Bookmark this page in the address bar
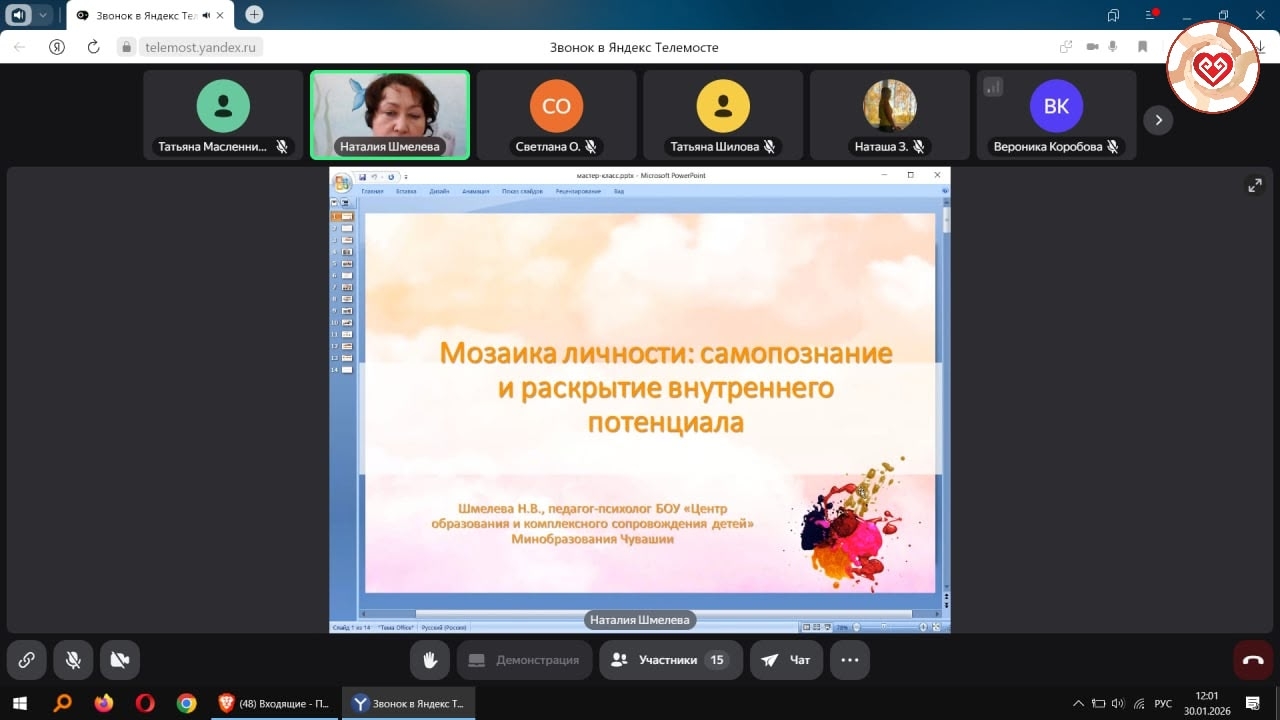The width and height of the screenshot is (1280, 720). click(x=1142, y=47)
